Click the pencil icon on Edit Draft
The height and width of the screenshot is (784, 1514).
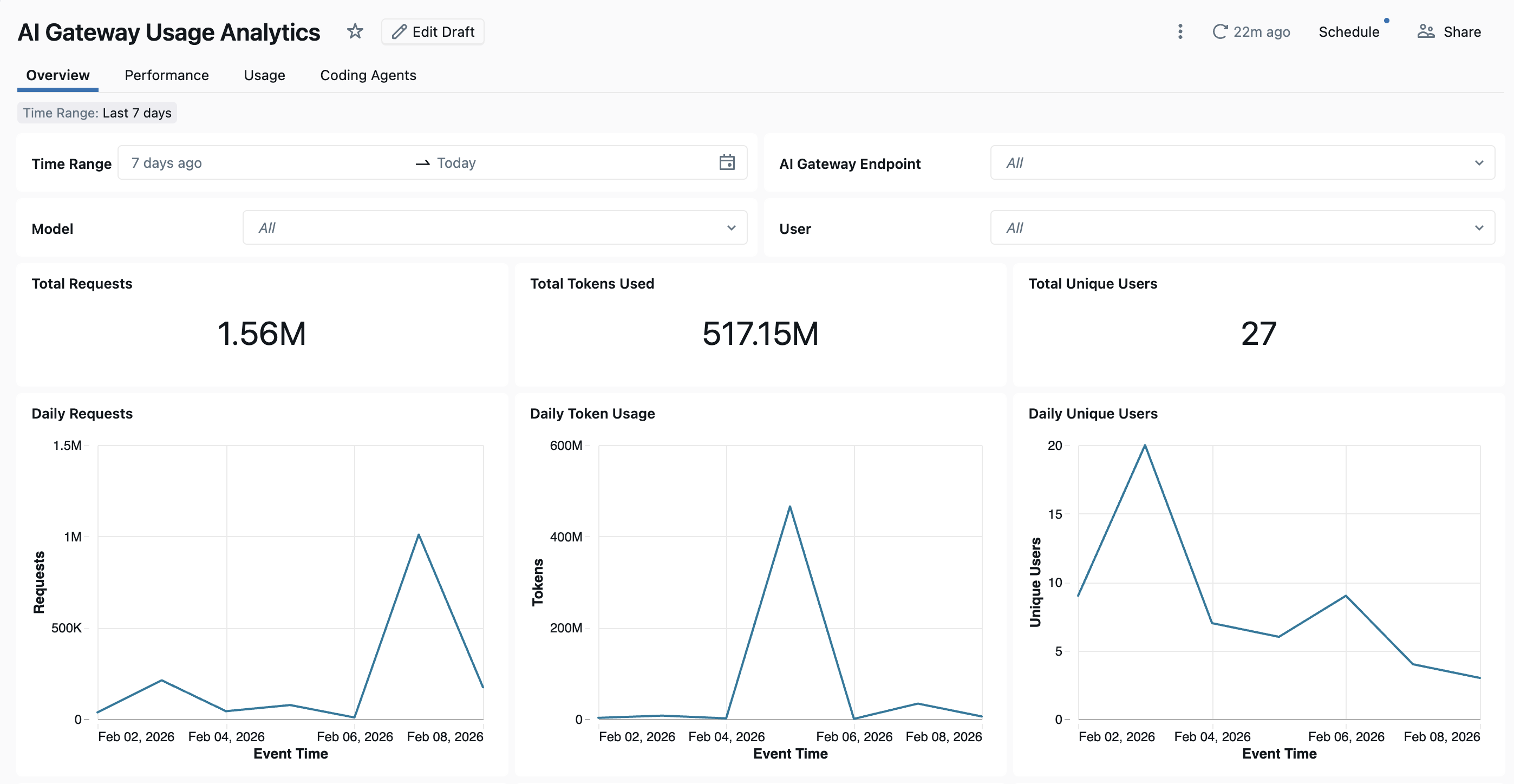click(x=399, y=31)
